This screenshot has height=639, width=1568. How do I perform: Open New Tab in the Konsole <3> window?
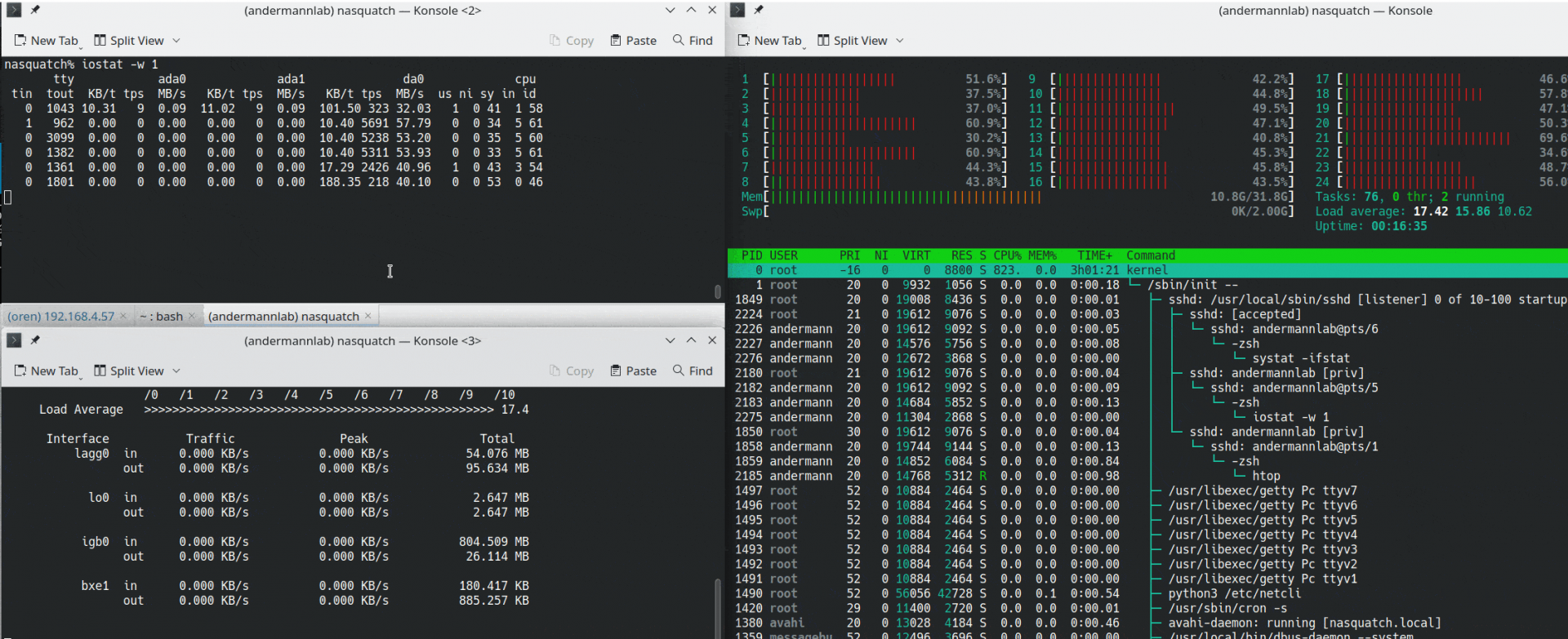click(46, 371)
